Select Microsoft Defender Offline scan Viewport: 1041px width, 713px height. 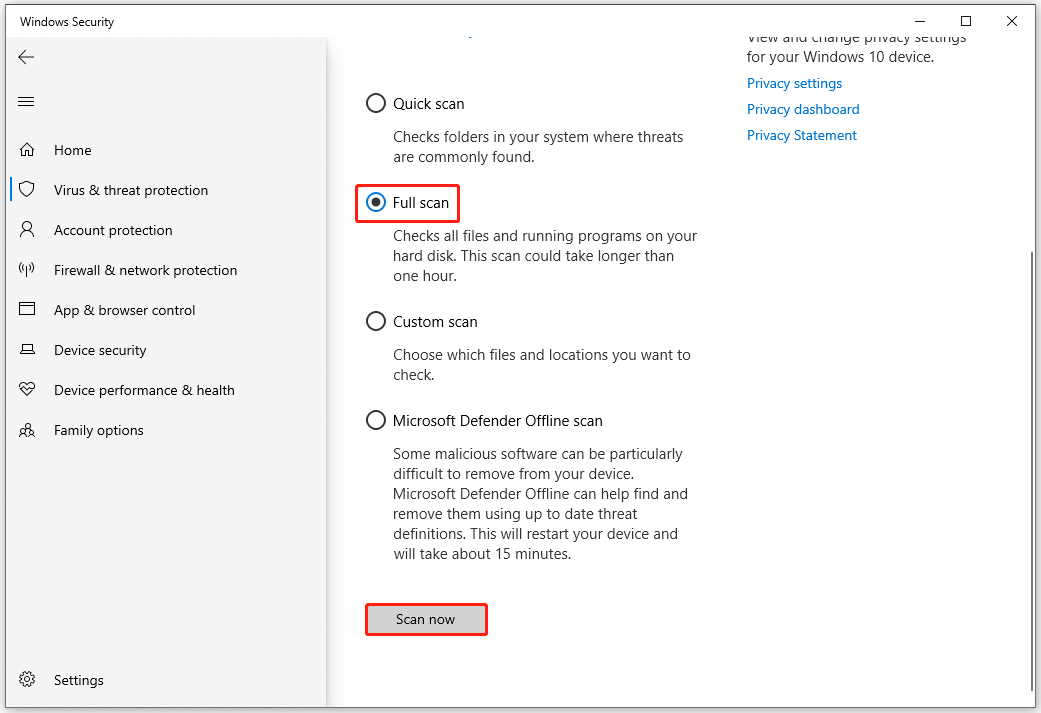(x=376, y=420)
